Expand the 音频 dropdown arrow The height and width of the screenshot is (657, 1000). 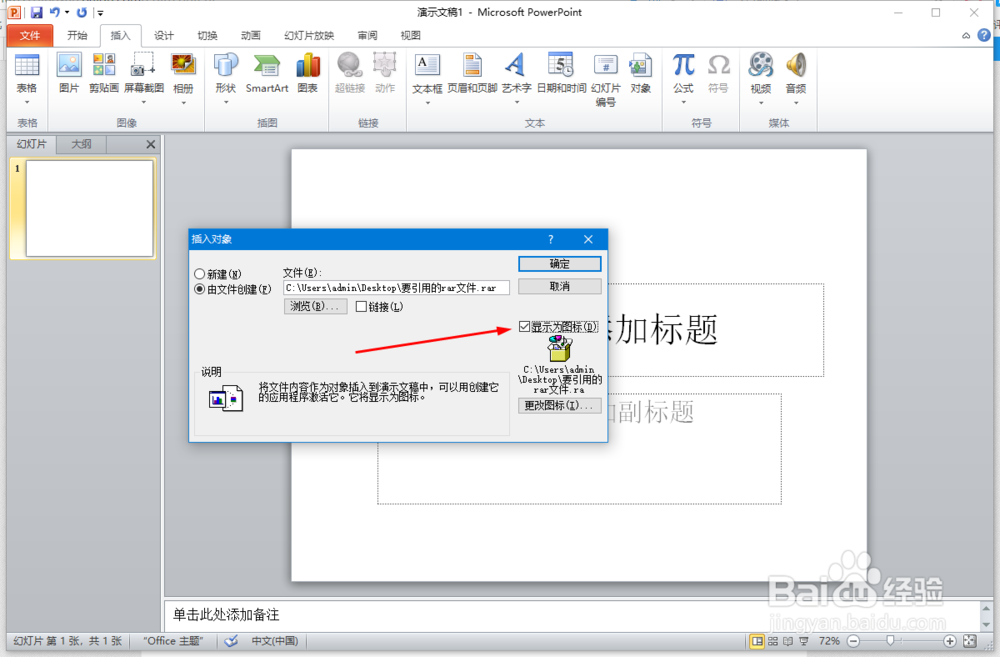(x=796, y=102)
